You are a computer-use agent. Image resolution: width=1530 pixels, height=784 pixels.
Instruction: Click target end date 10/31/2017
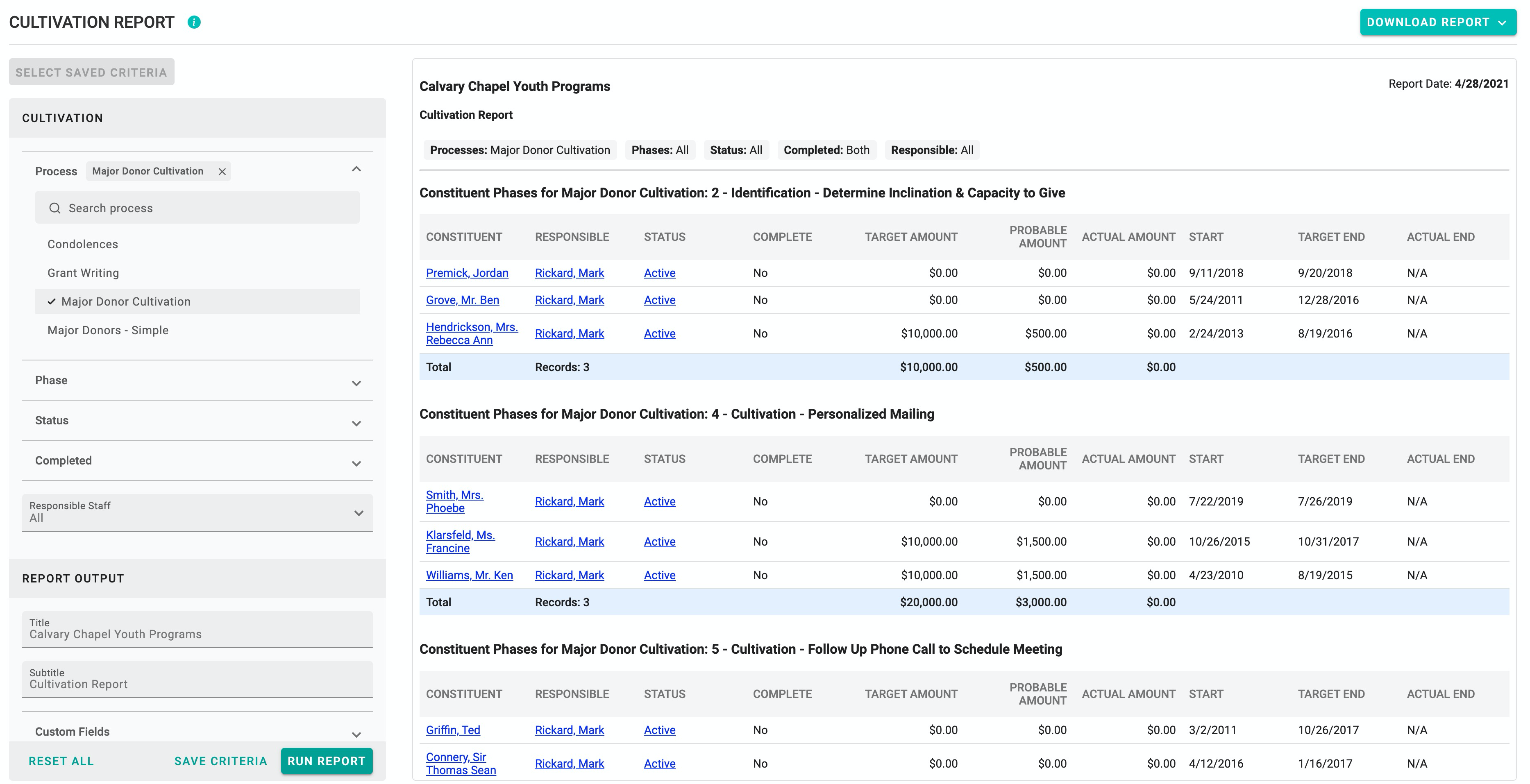(x=1328, y=541)
